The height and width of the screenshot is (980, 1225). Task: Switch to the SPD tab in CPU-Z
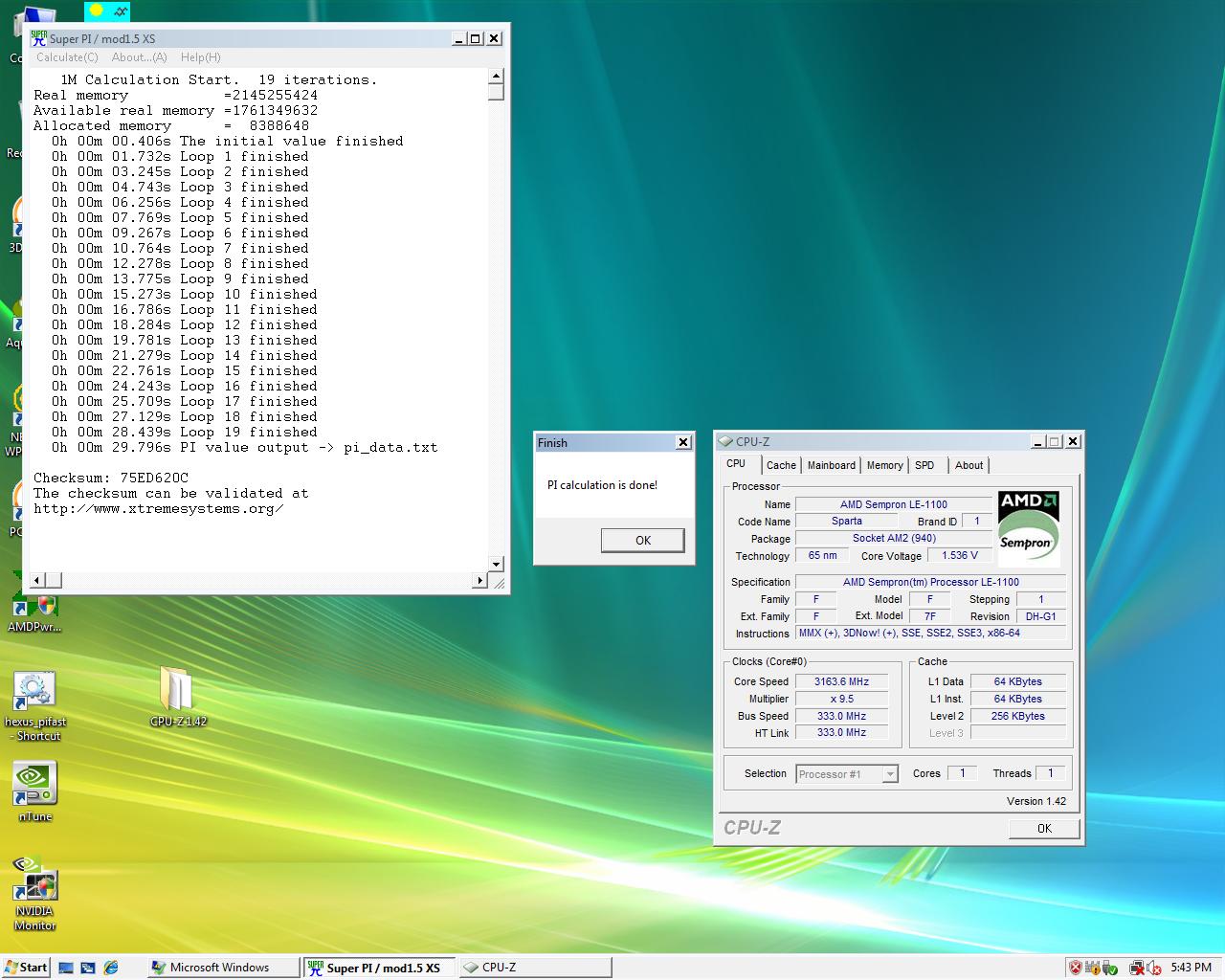tap(924, 465)
